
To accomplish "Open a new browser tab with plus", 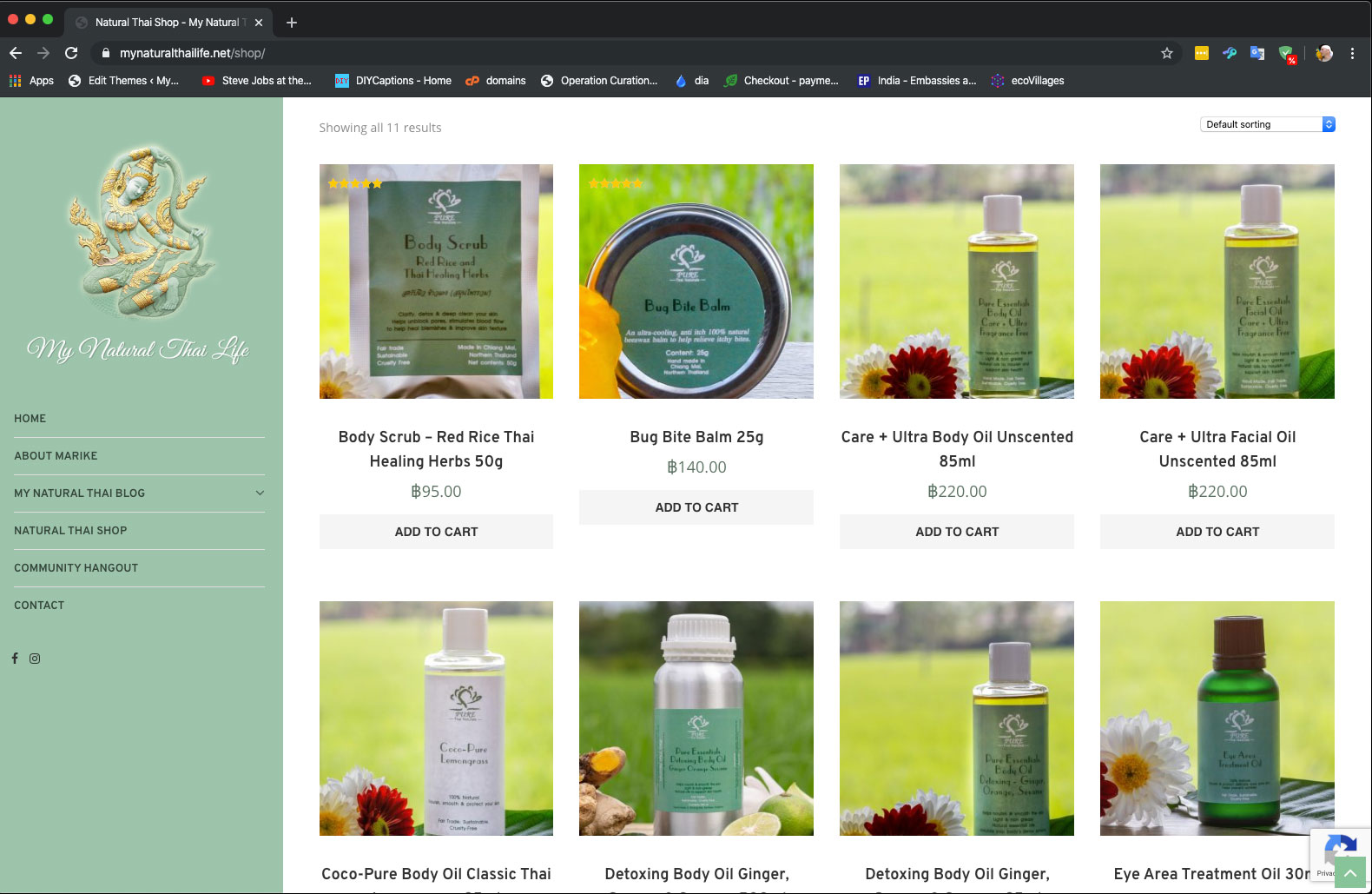I will point(292,23).
